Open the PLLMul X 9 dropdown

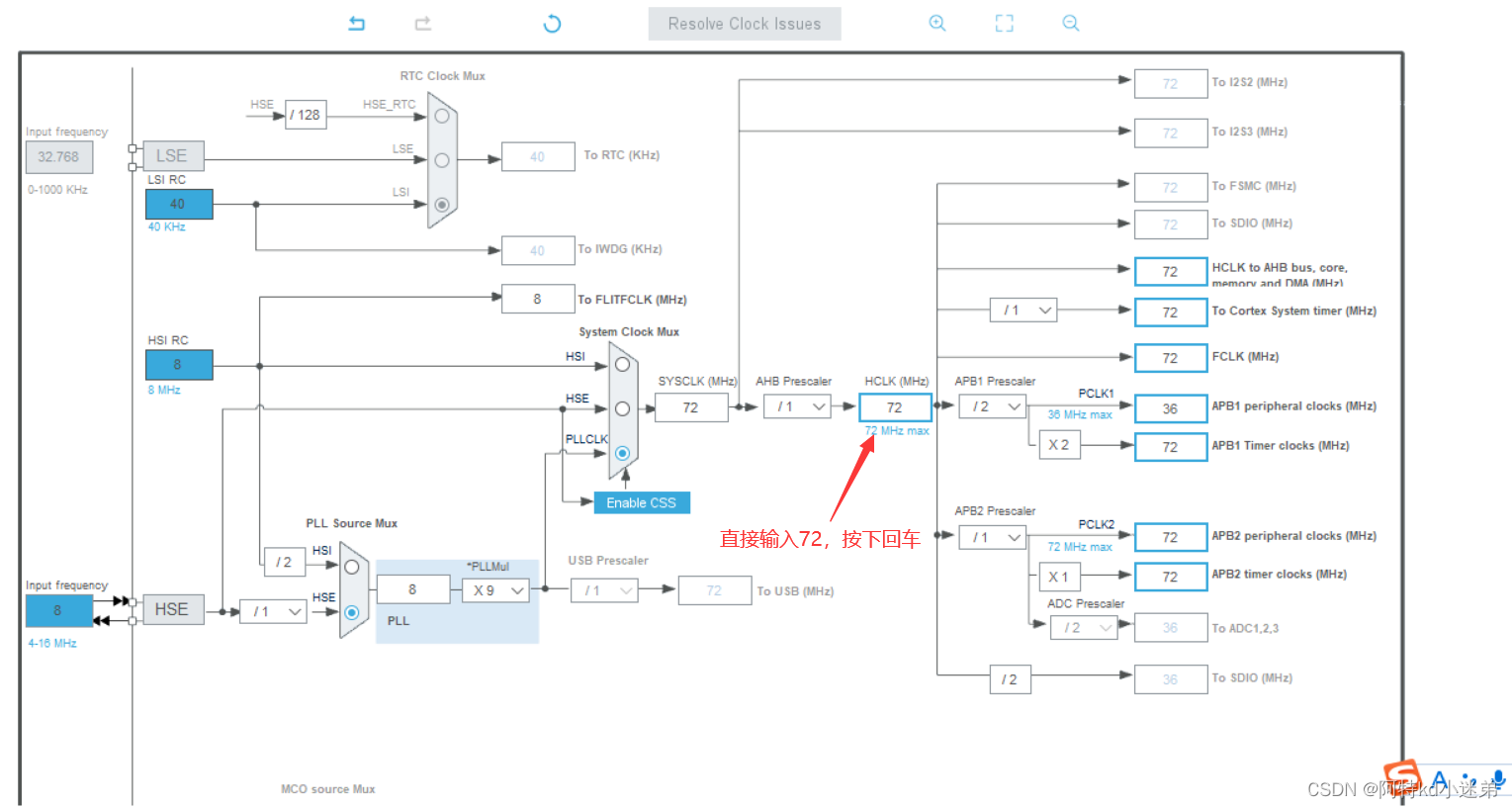point(496,590)
